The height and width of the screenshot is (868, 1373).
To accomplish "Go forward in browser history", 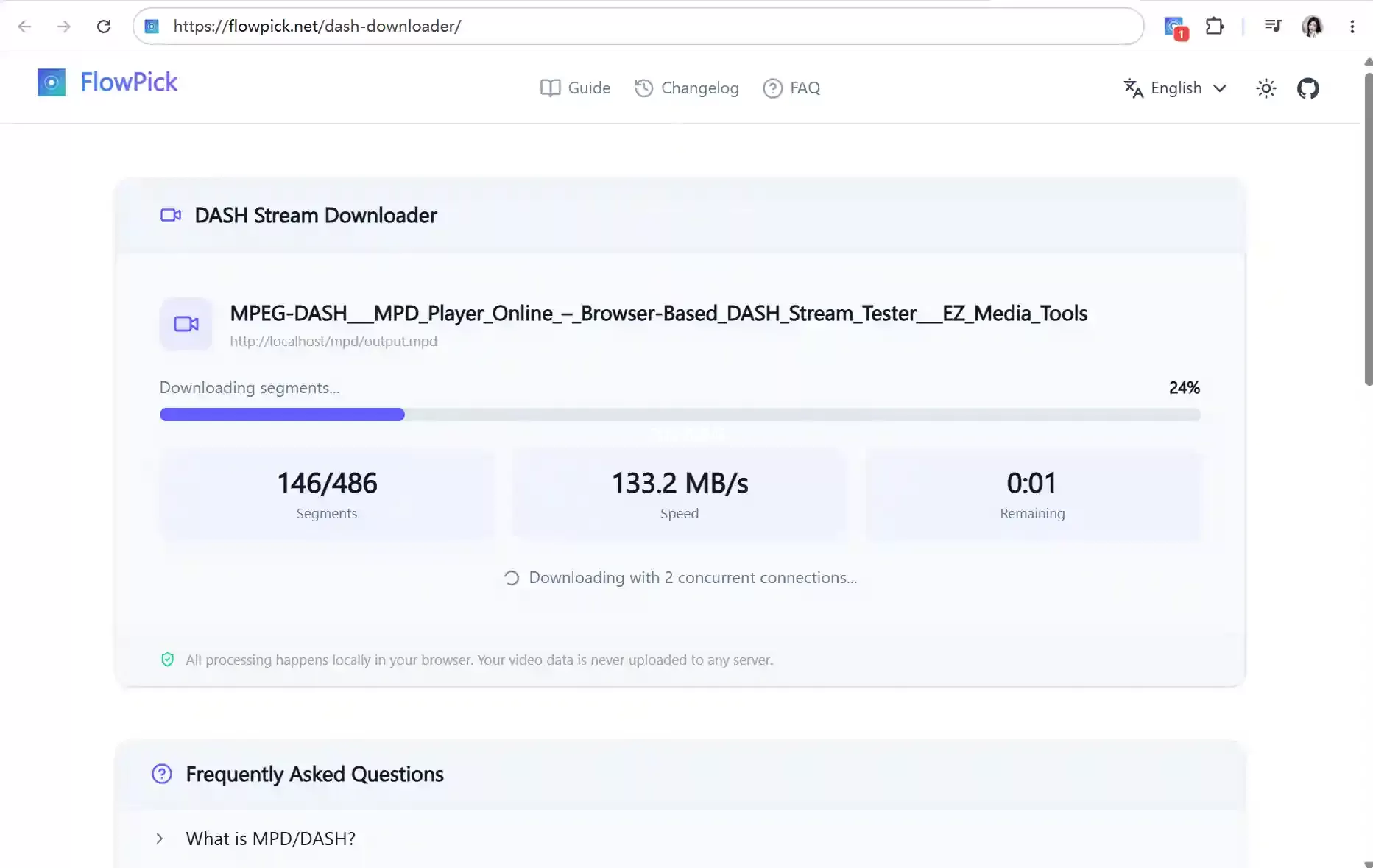I will (64, 27).
